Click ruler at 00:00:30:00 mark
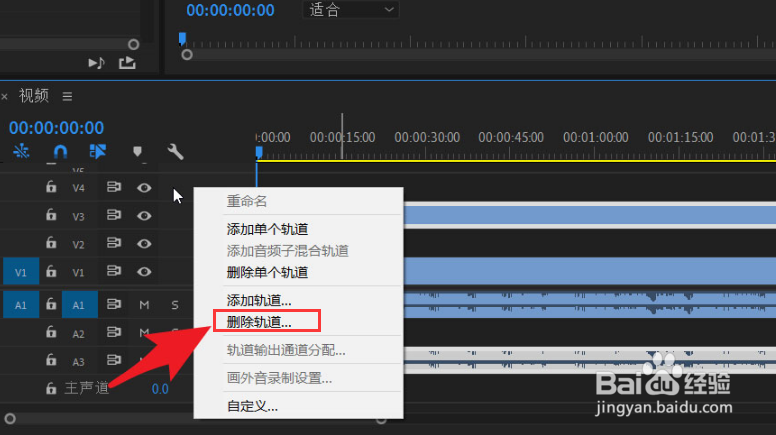The width and height of the screenshot is (776, 435). [x=427, y=138]
